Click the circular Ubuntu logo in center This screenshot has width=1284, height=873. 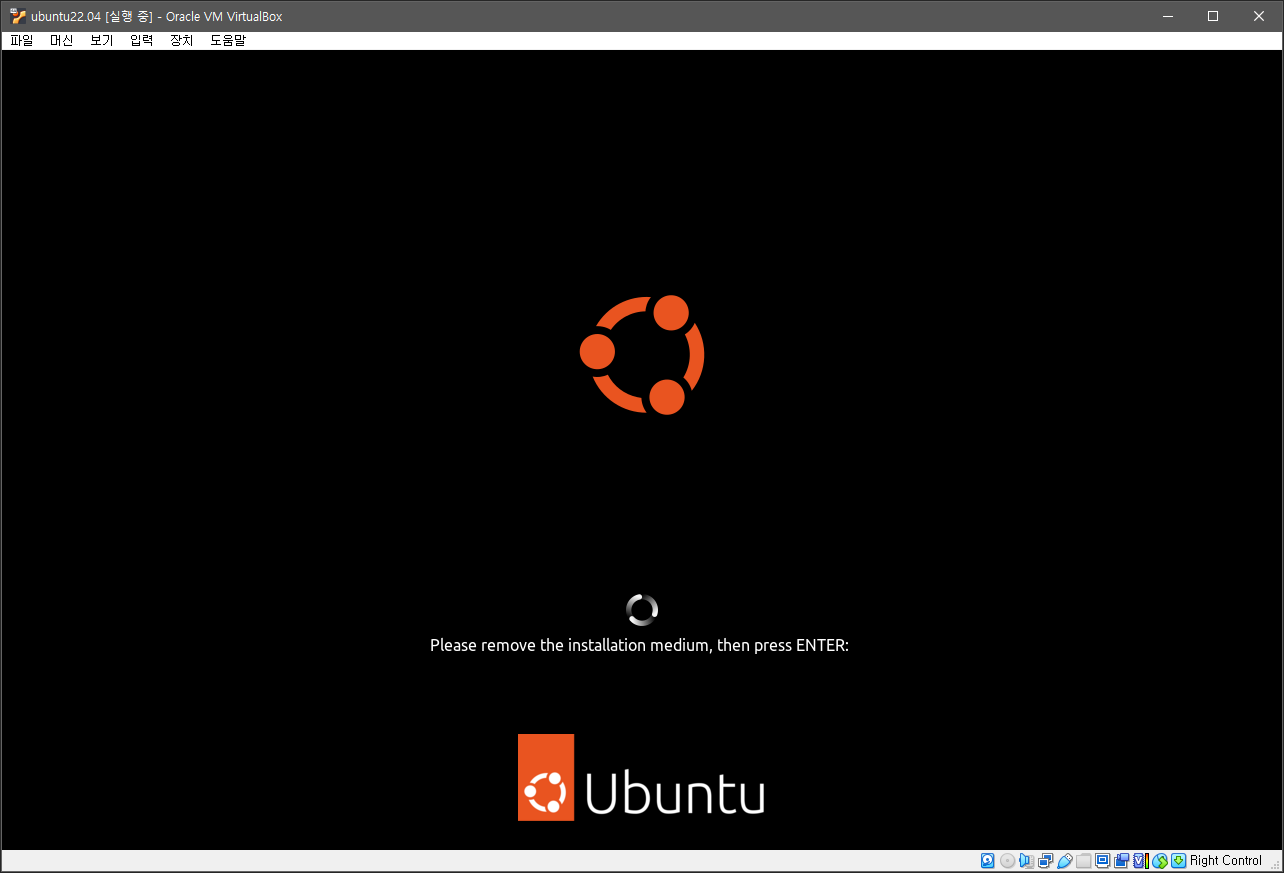(642, 355)
